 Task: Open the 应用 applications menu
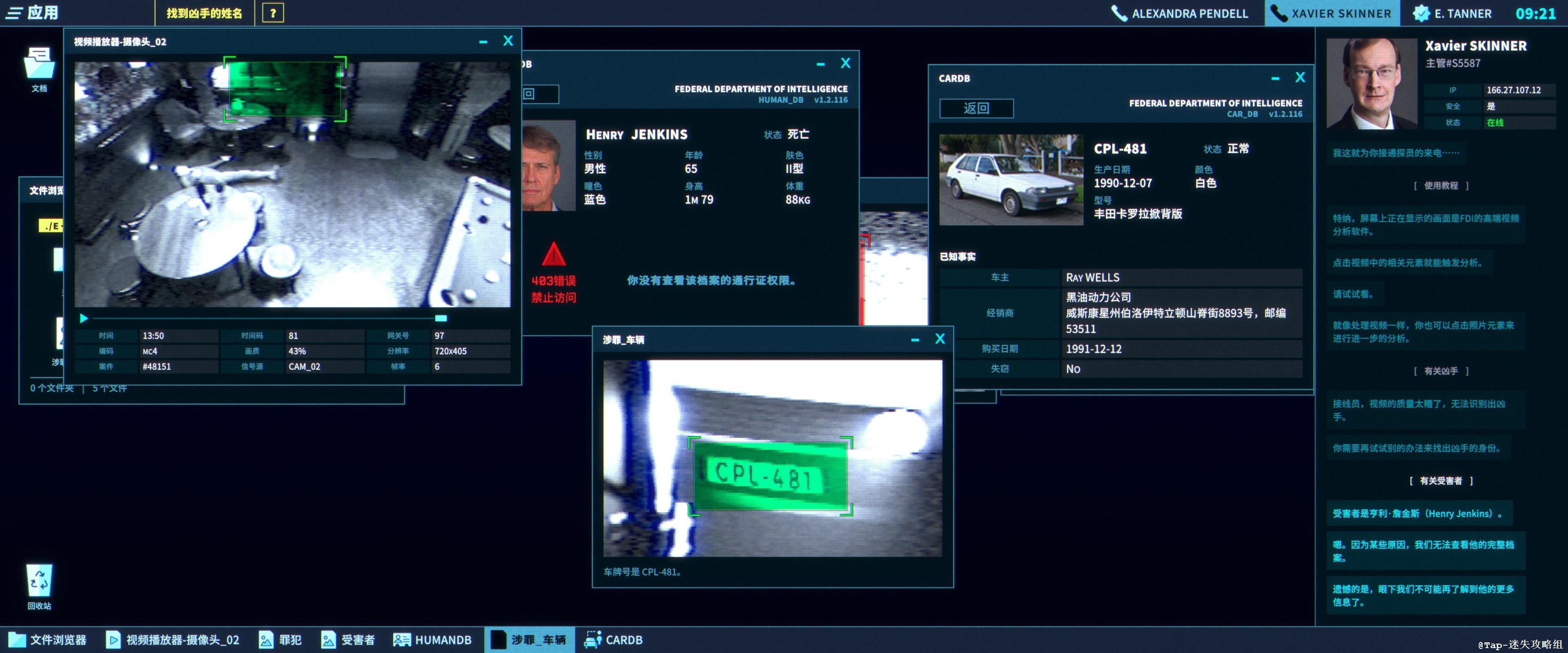tap(32, 13)
